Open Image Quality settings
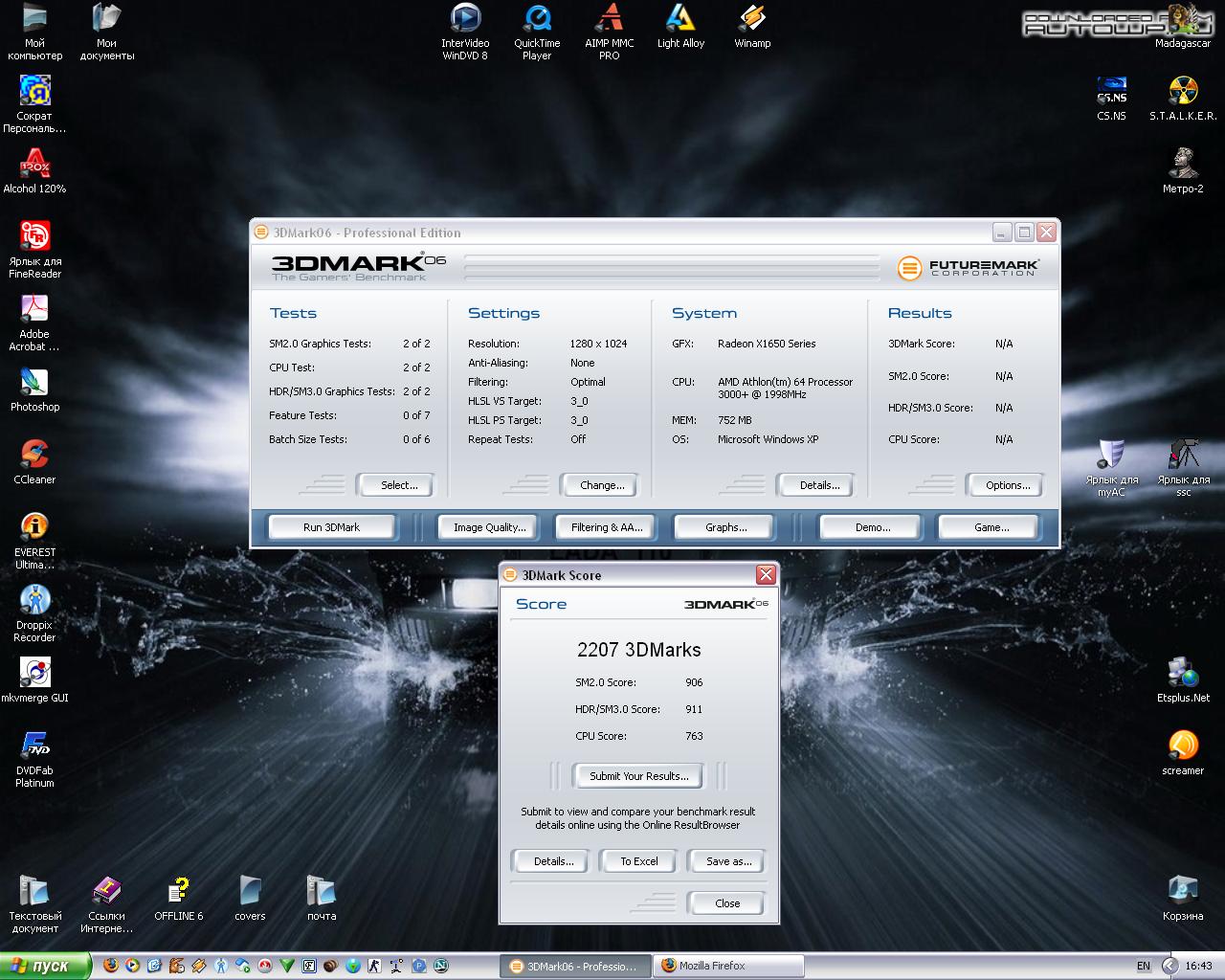Viewport: 1225px width, 980px height. (x=489, y=527)
